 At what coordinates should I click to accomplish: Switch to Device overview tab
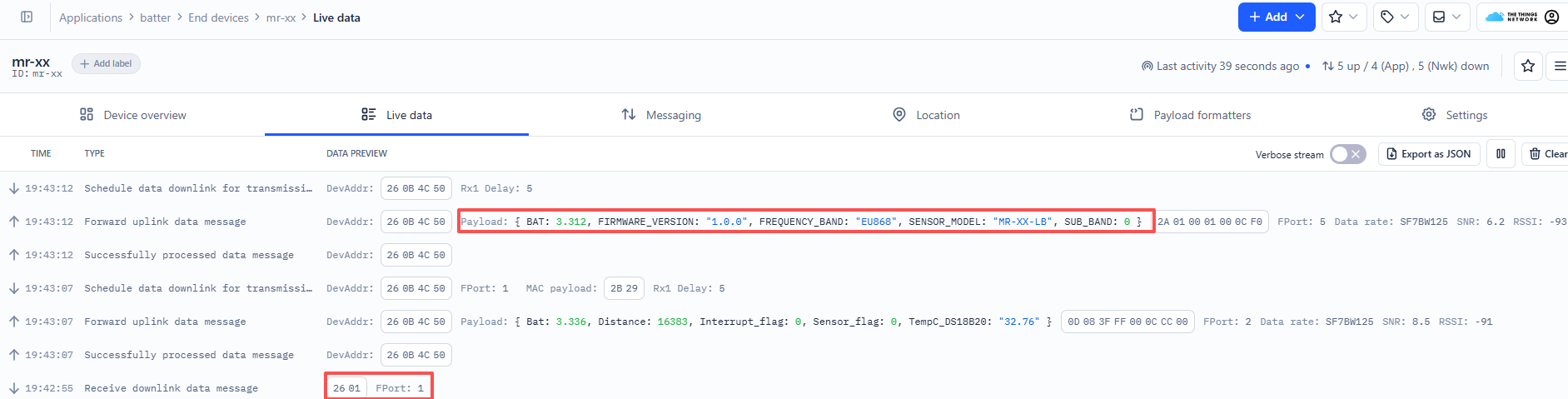pyautogui.click(x=132, y=115)
